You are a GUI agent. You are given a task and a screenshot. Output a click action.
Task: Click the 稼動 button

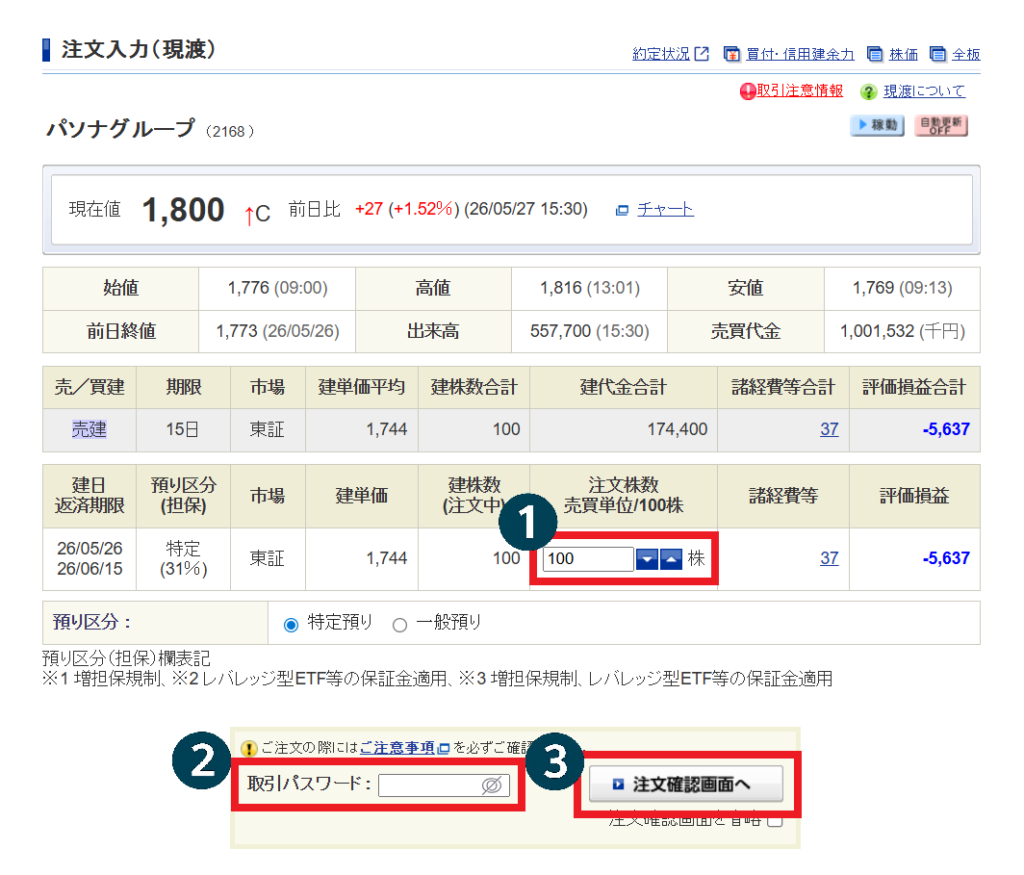click(877, 125)
